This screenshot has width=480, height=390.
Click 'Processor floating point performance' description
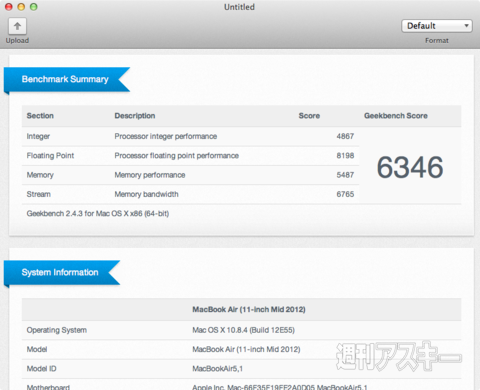pos(177,156)
